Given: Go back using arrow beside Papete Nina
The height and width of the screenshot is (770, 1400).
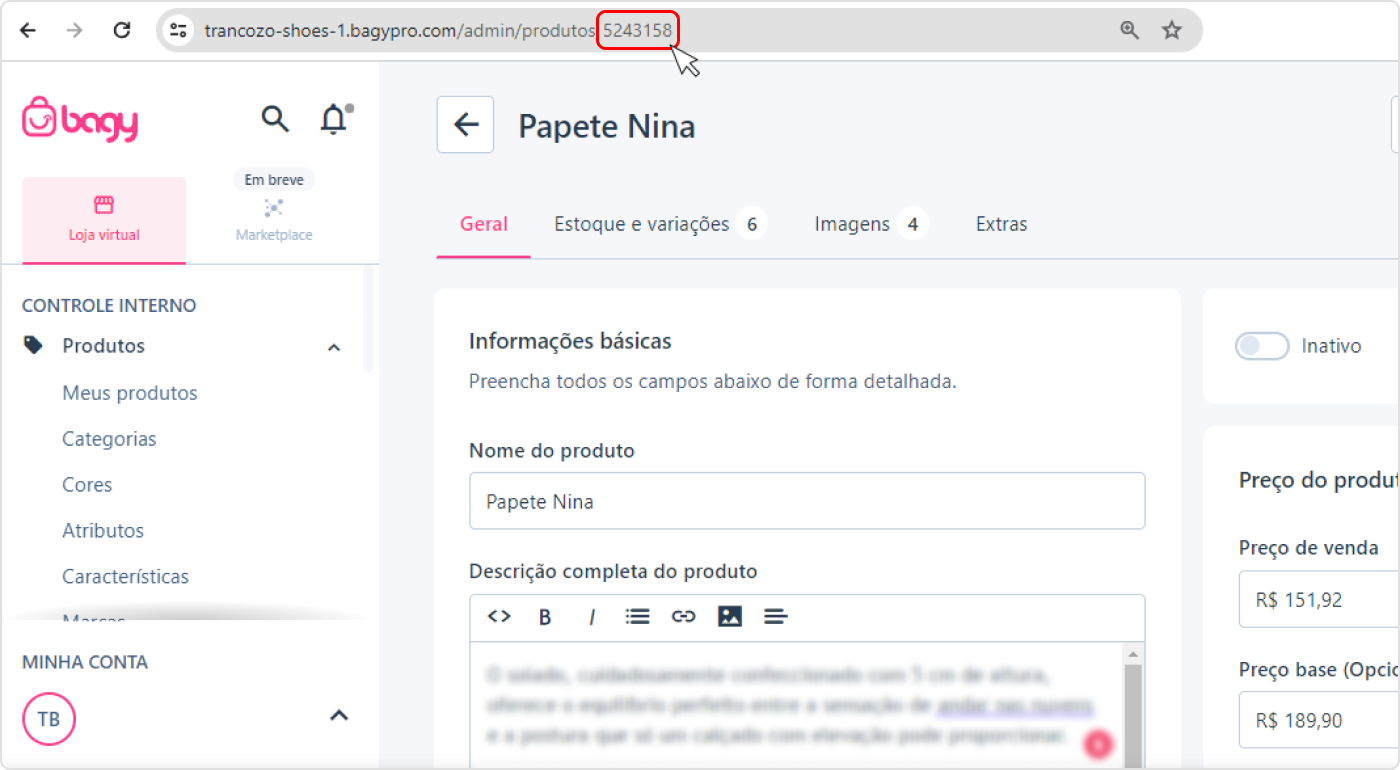Looking at the screenshot, I should tap(465, 125).
